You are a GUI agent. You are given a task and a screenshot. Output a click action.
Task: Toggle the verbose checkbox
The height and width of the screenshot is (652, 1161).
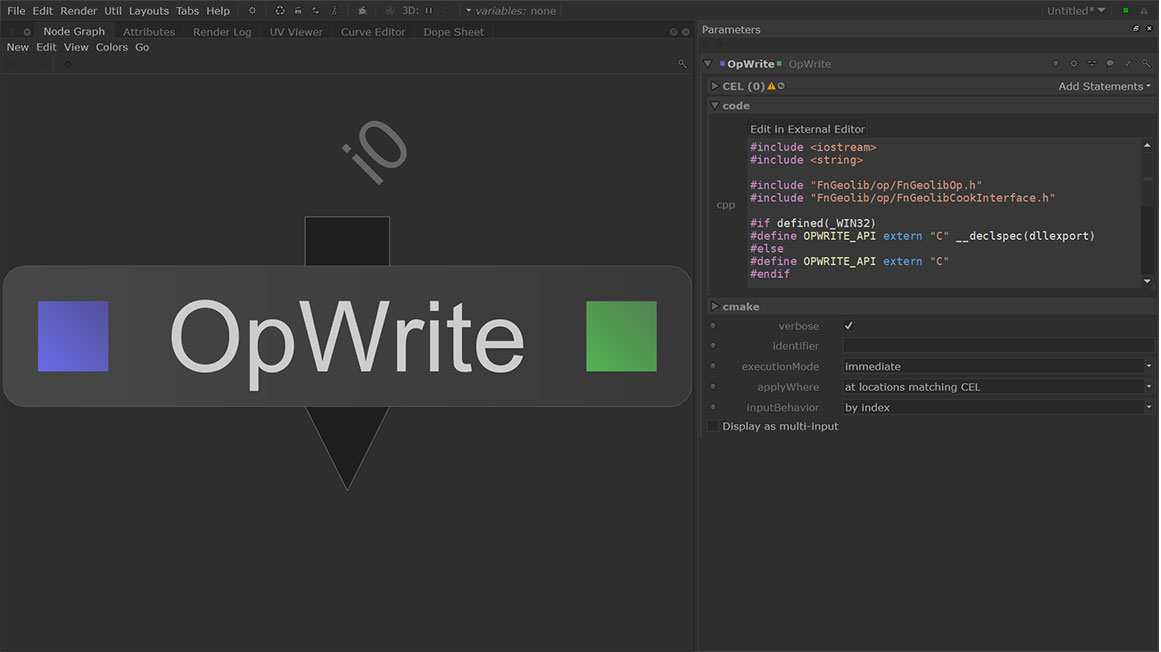pos(849,326)
